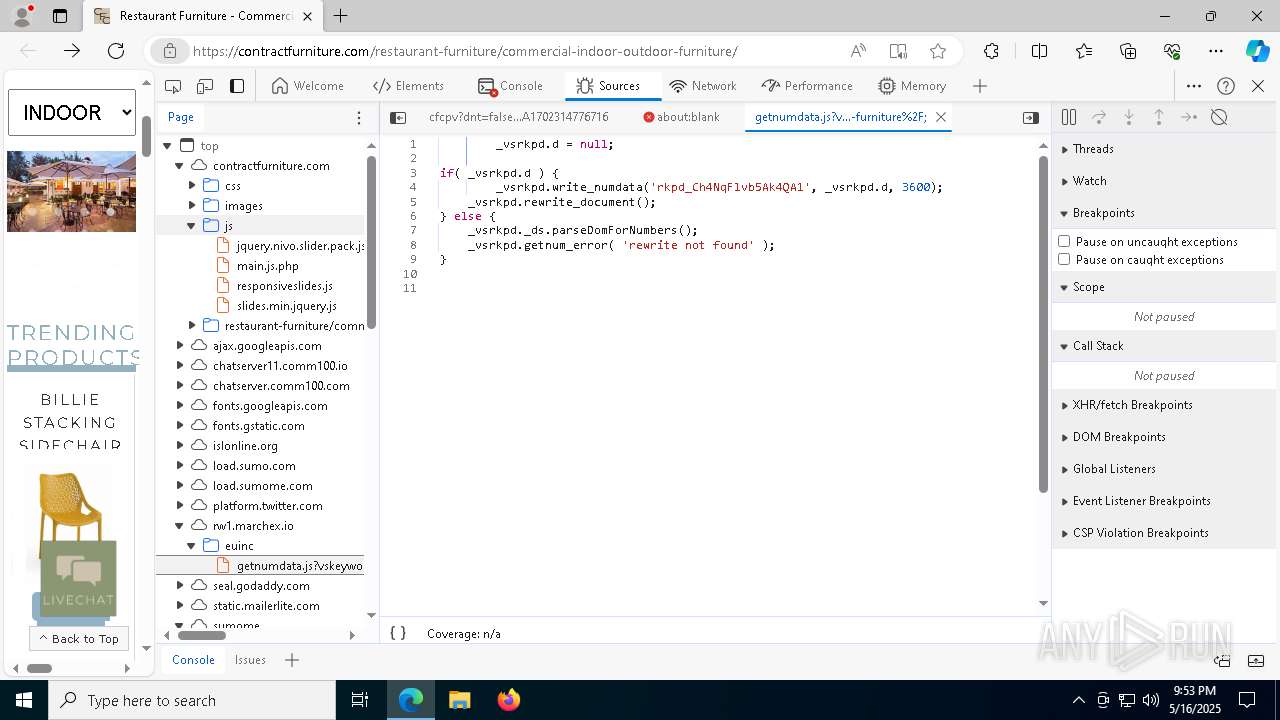Open browser Extensions icon
1280x720 pixels.
(991, 51)
